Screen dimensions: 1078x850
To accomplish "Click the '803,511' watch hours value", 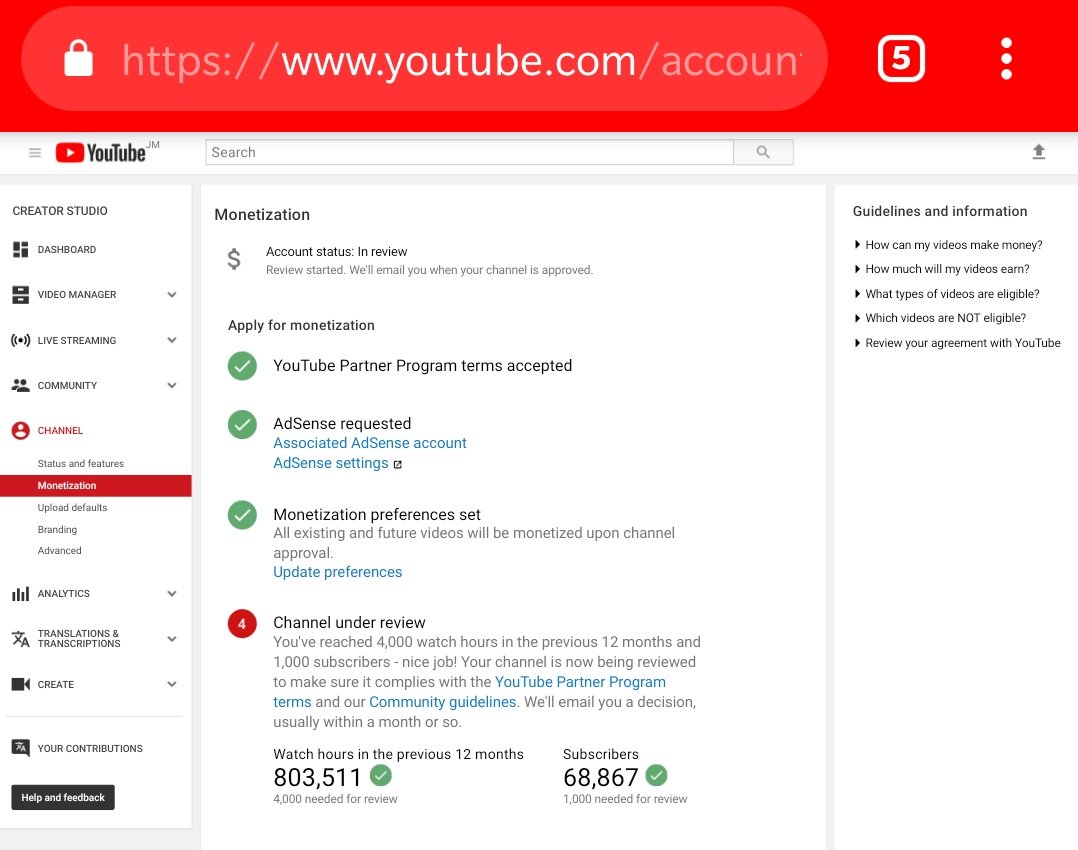I will [x=318, y=777].
